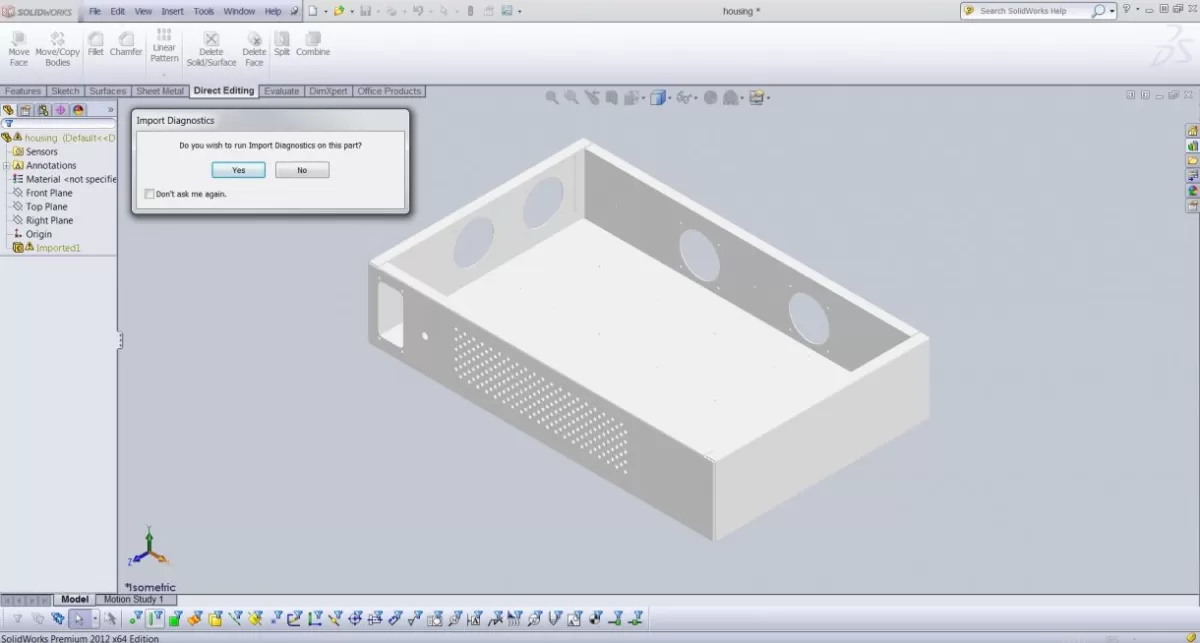Expand the Linear Pattern dropdown arrow
The height and width of the screenshot is (643, 1200).
point(164,73)
